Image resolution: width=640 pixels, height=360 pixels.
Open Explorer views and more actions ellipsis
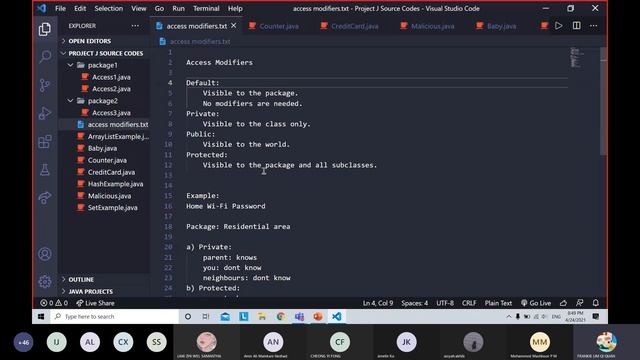pos(135,26)
